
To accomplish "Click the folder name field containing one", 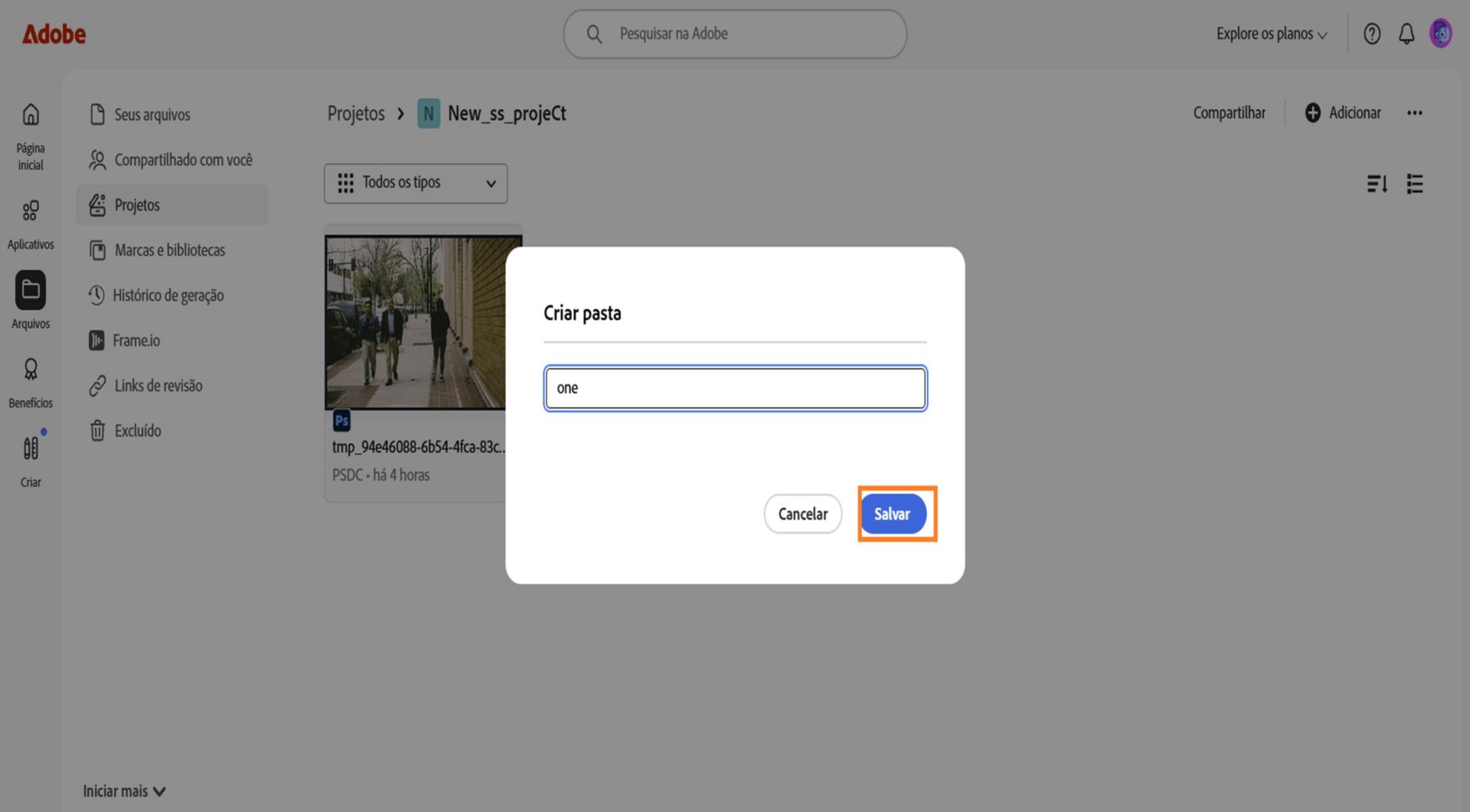I will coord(735,388).
